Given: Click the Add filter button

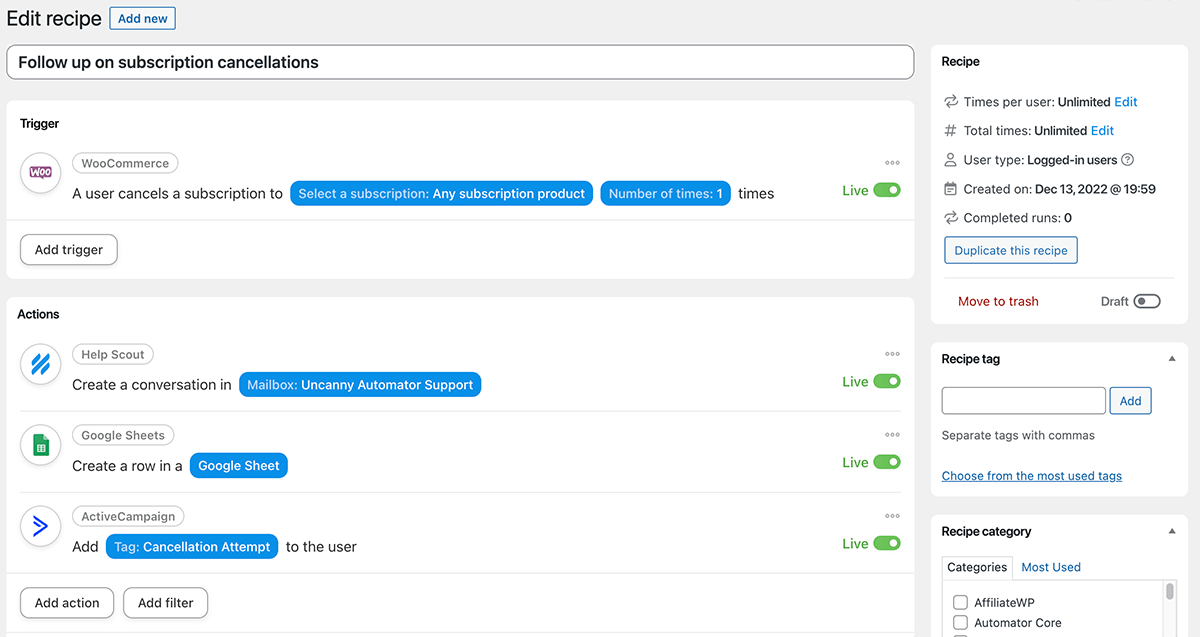Looking at the screenshot, I should [166, 603].
